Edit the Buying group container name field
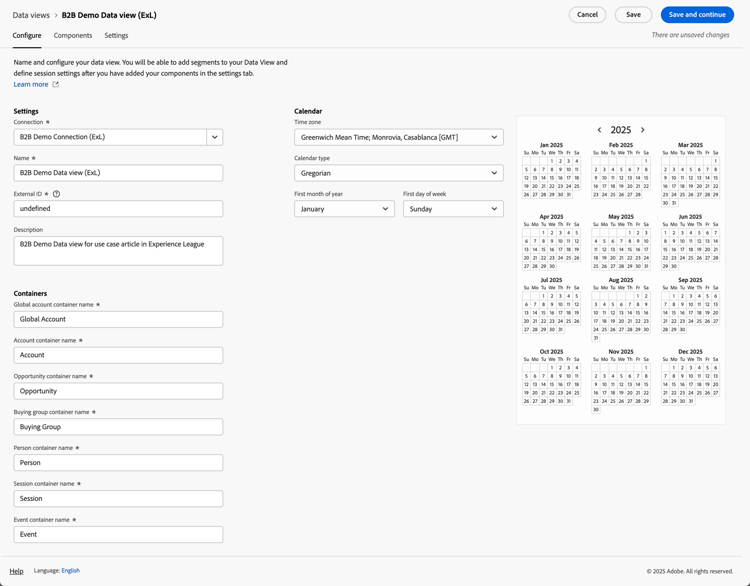750x586 pixels. tap(118, 427)
